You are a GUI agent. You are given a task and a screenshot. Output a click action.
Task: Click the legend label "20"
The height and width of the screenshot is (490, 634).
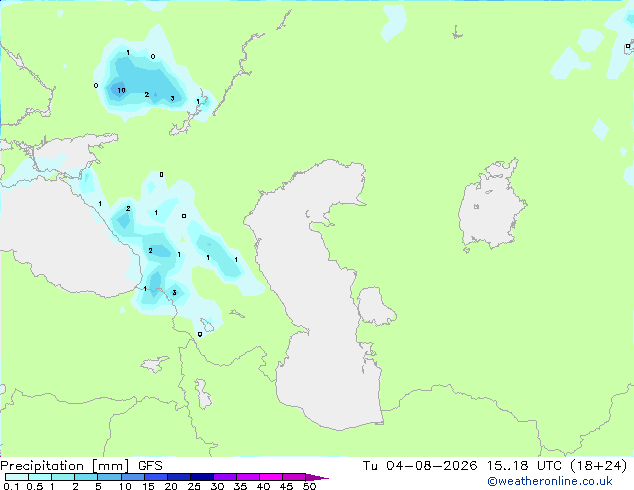[171, 486]
